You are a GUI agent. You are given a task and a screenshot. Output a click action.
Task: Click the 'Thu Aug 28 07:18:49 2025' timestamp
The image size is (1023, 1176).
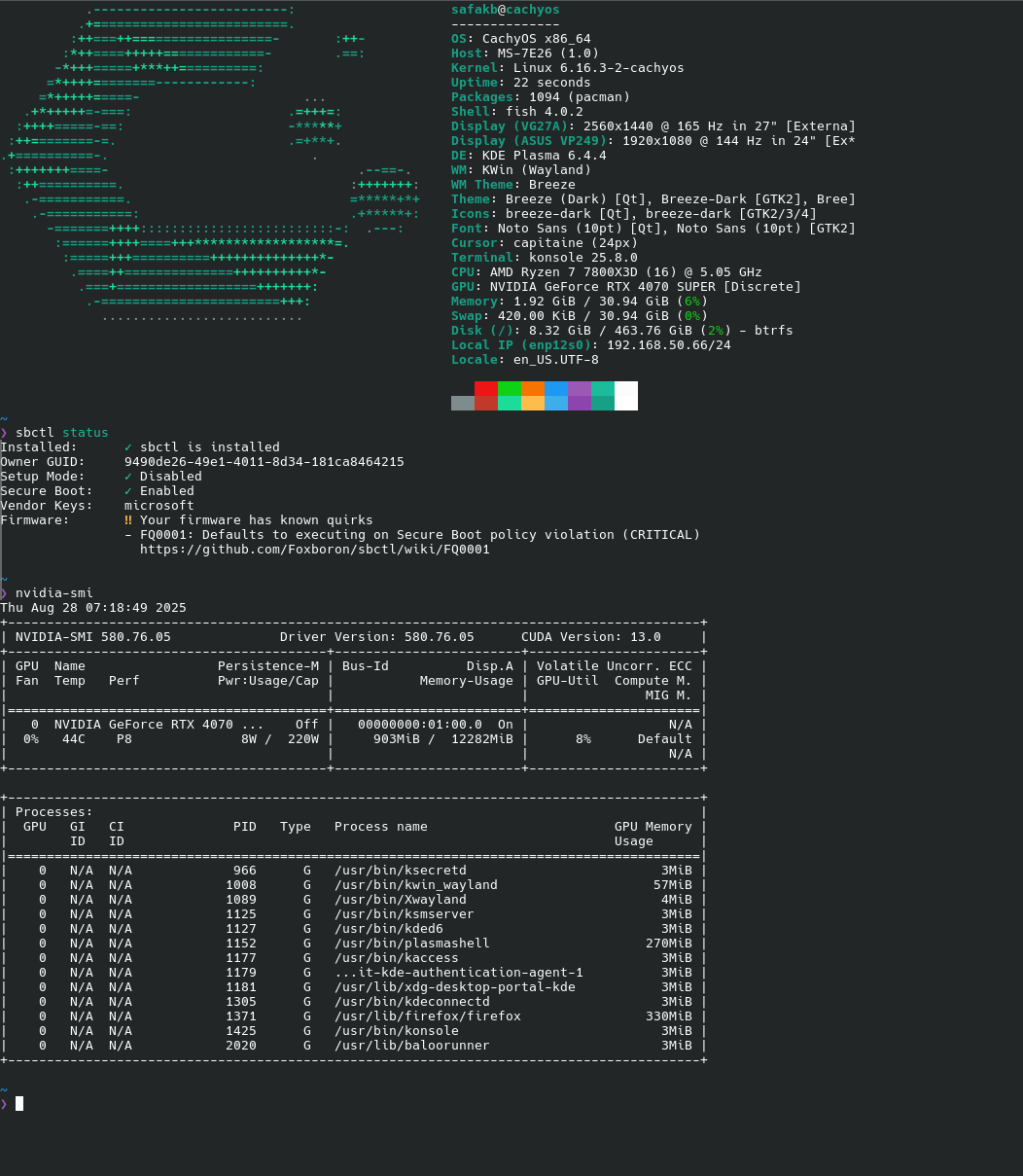(x=93, y=608)
